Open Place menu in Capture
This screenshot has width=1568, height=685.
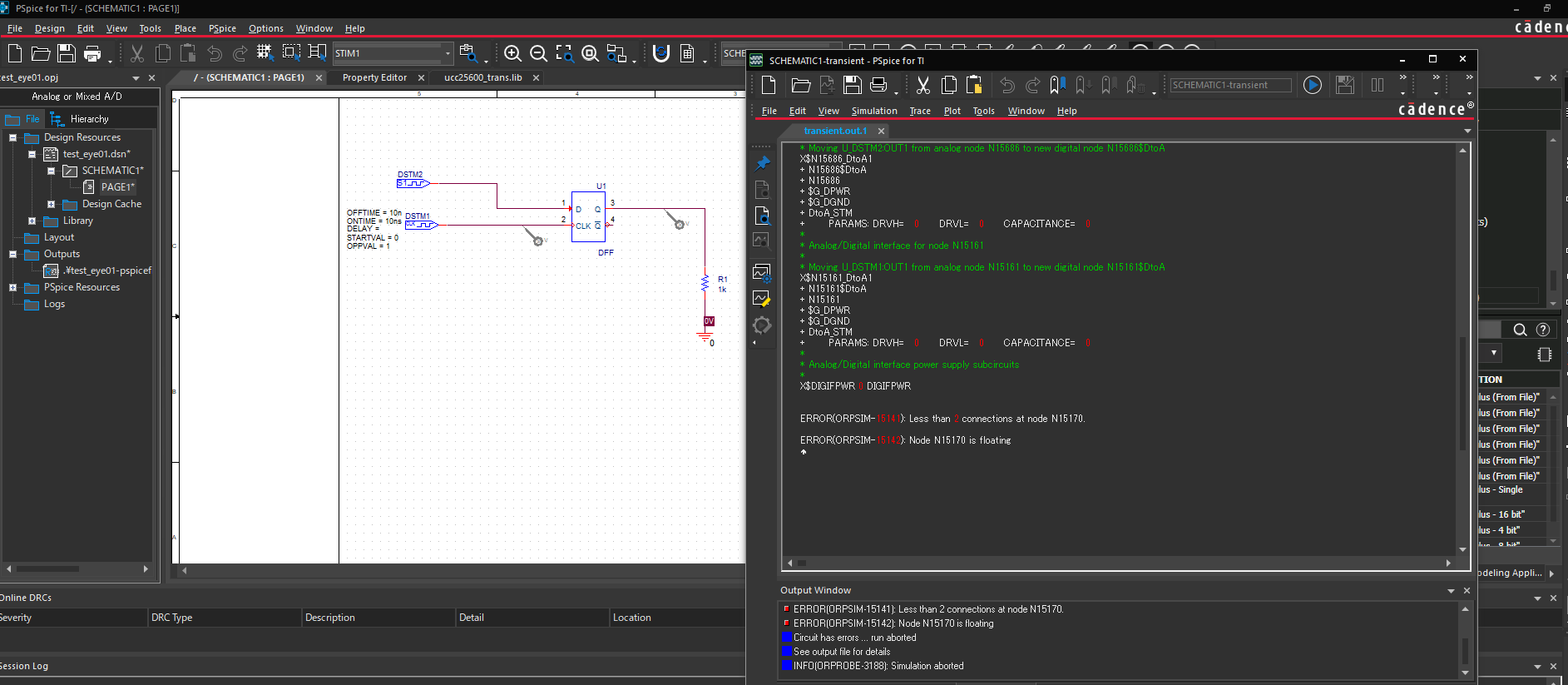pos(185,28)
